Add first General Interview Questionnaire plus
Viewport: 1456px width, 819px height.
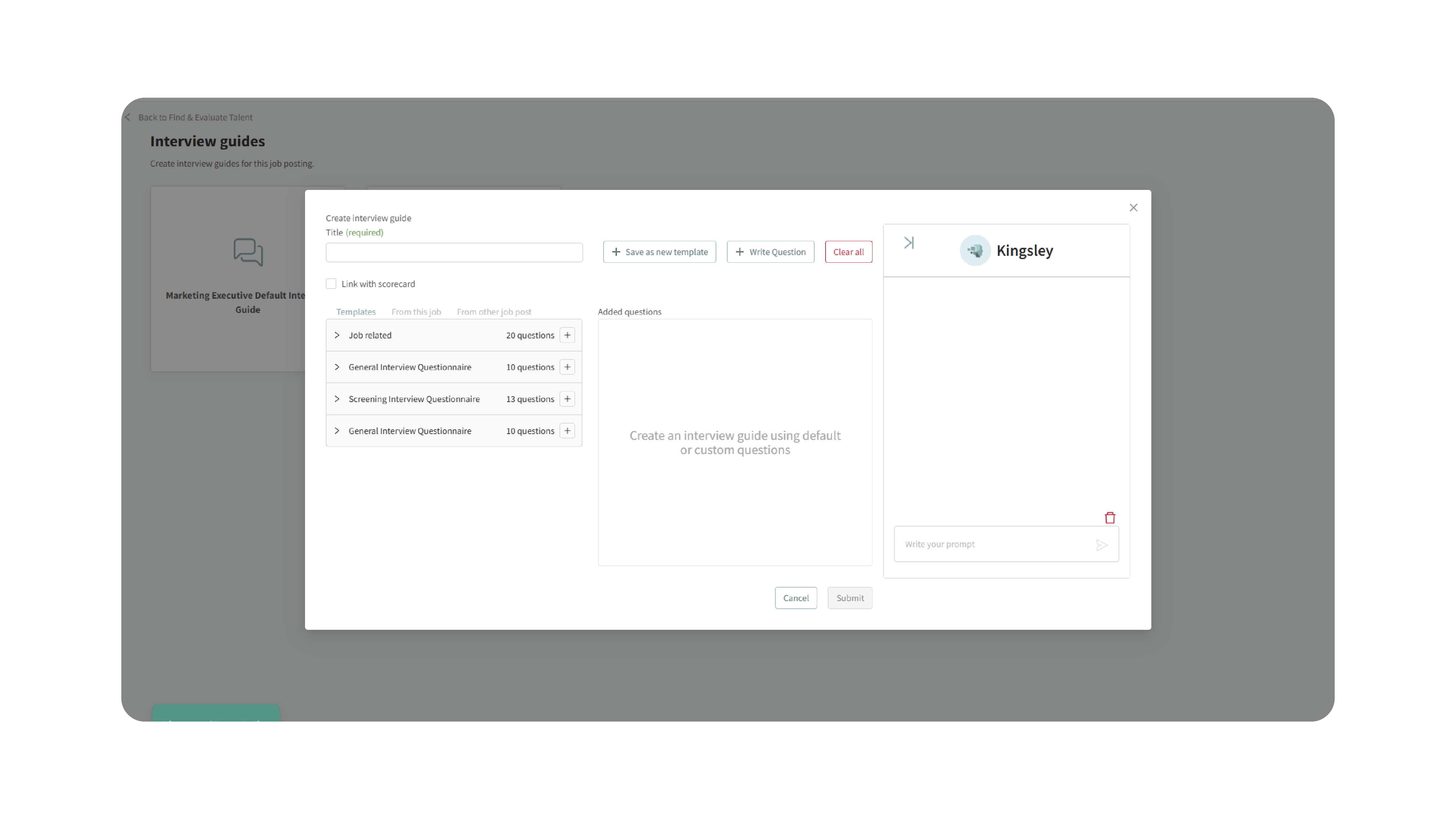(x=567, y=367)
